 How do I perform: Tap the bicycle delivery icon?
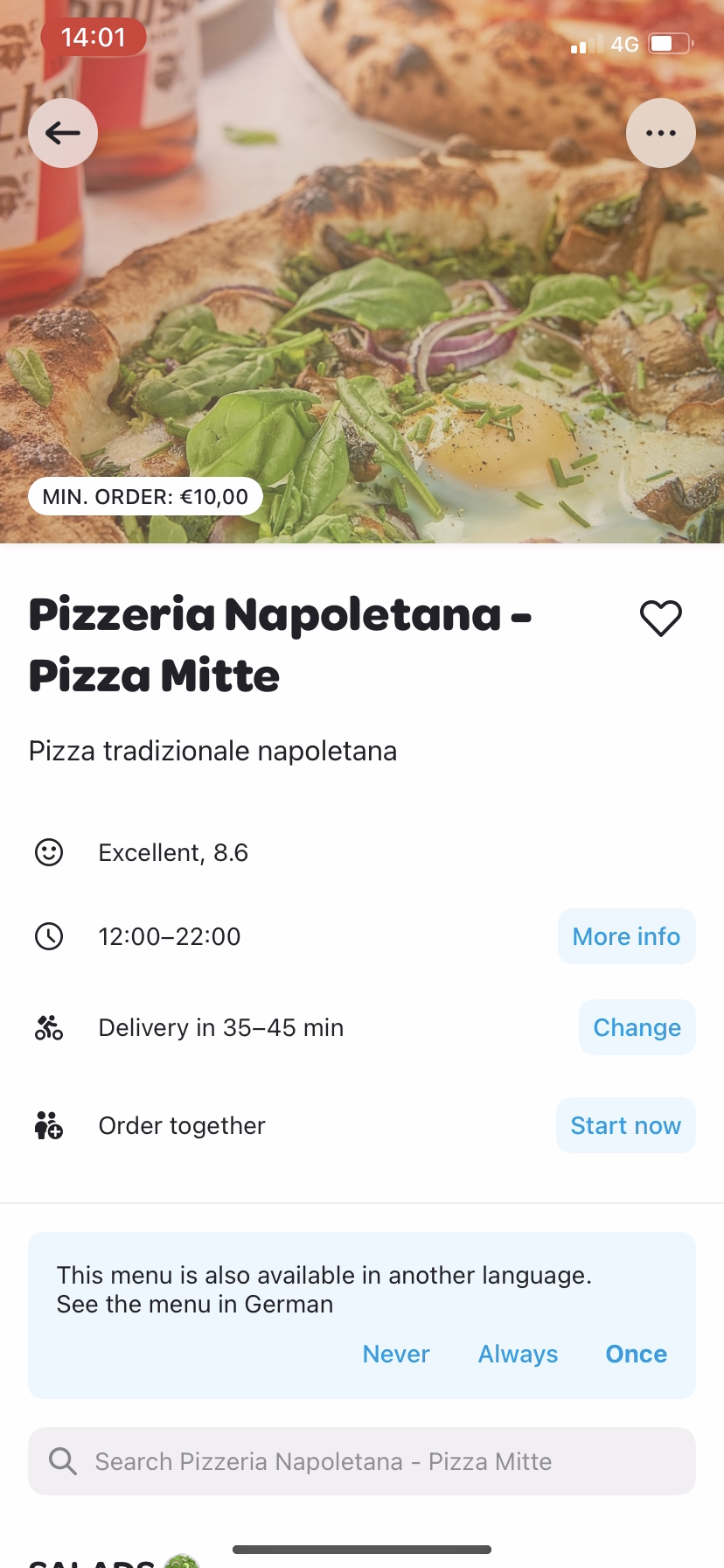pos(49,1027)
